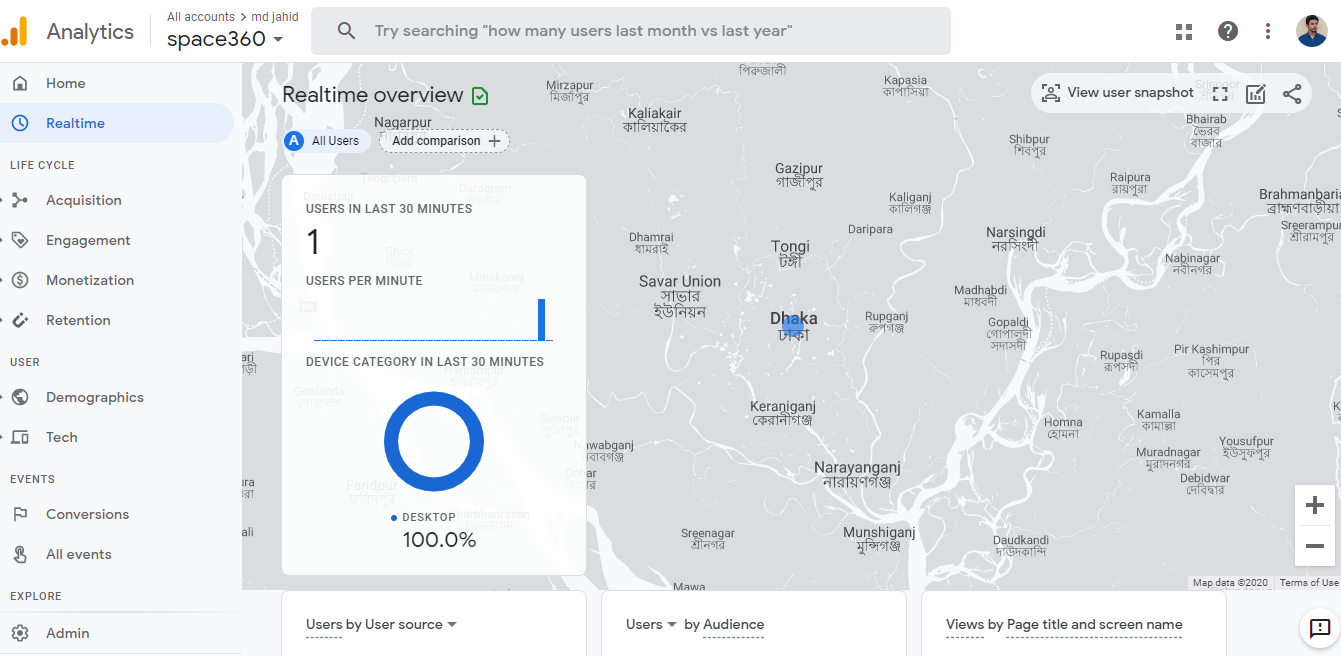This screenshot has width=1341, height=656.
Task: Expand the Acquisition section in sidebar
Action: pyautogui.click(x=83, y=200)
